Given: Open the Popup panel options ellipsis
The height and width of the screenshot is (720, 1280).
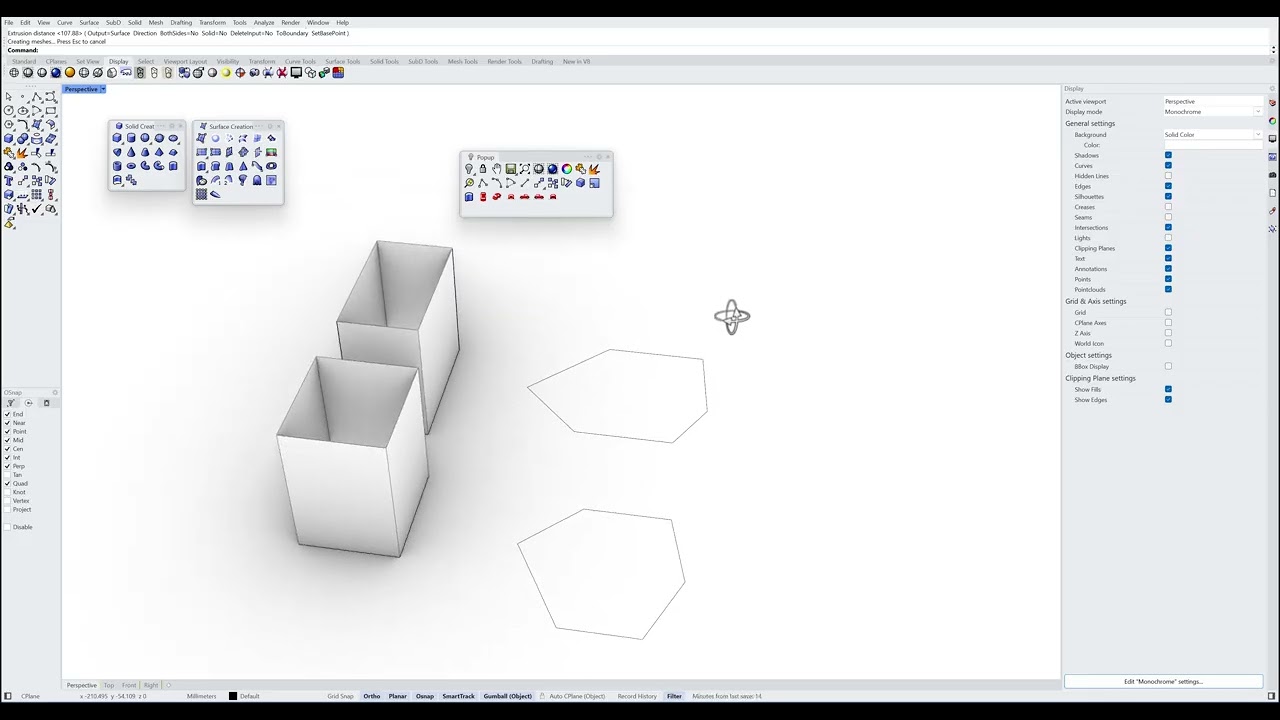Looking at the screenshot, I should [x=588, y=157].
